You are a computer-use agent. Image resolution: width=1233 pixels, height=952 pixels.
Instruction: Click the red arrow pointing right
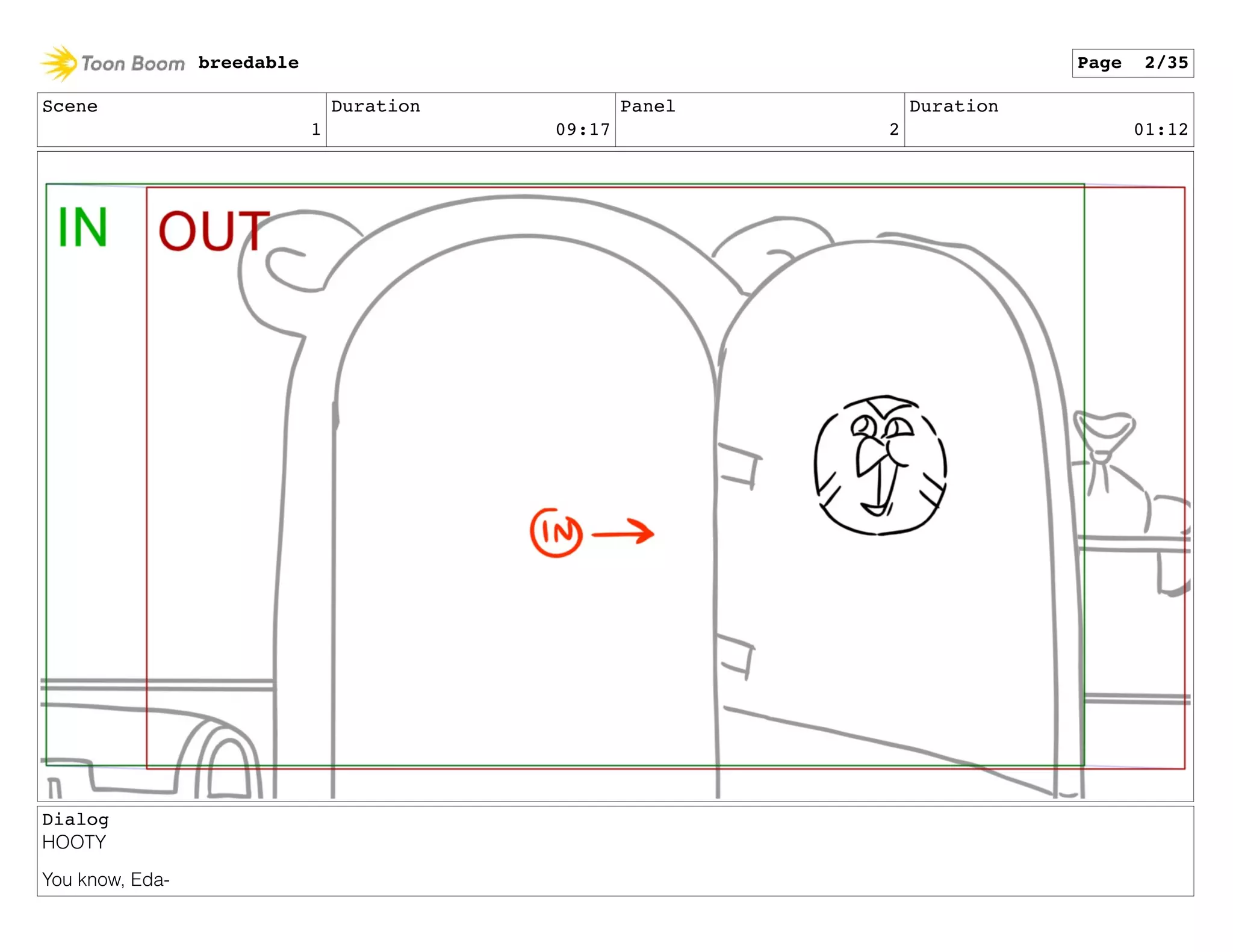click(x=623, y=533)
